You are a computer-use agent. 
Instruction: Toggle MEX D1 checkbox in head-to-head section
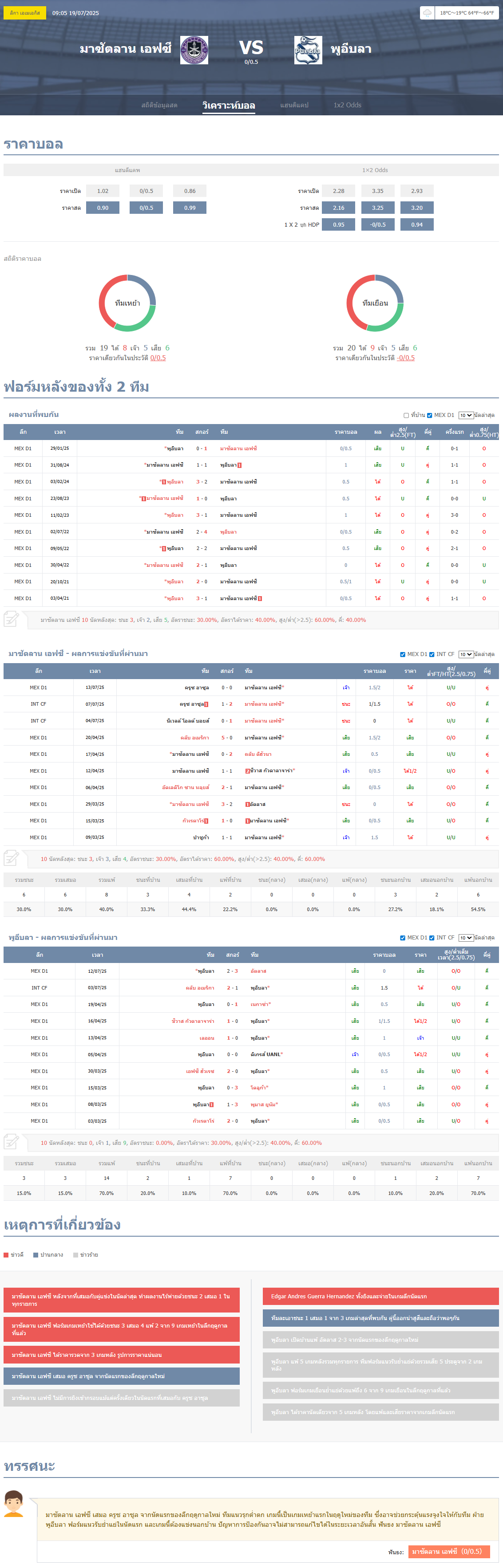click(429, 415)
